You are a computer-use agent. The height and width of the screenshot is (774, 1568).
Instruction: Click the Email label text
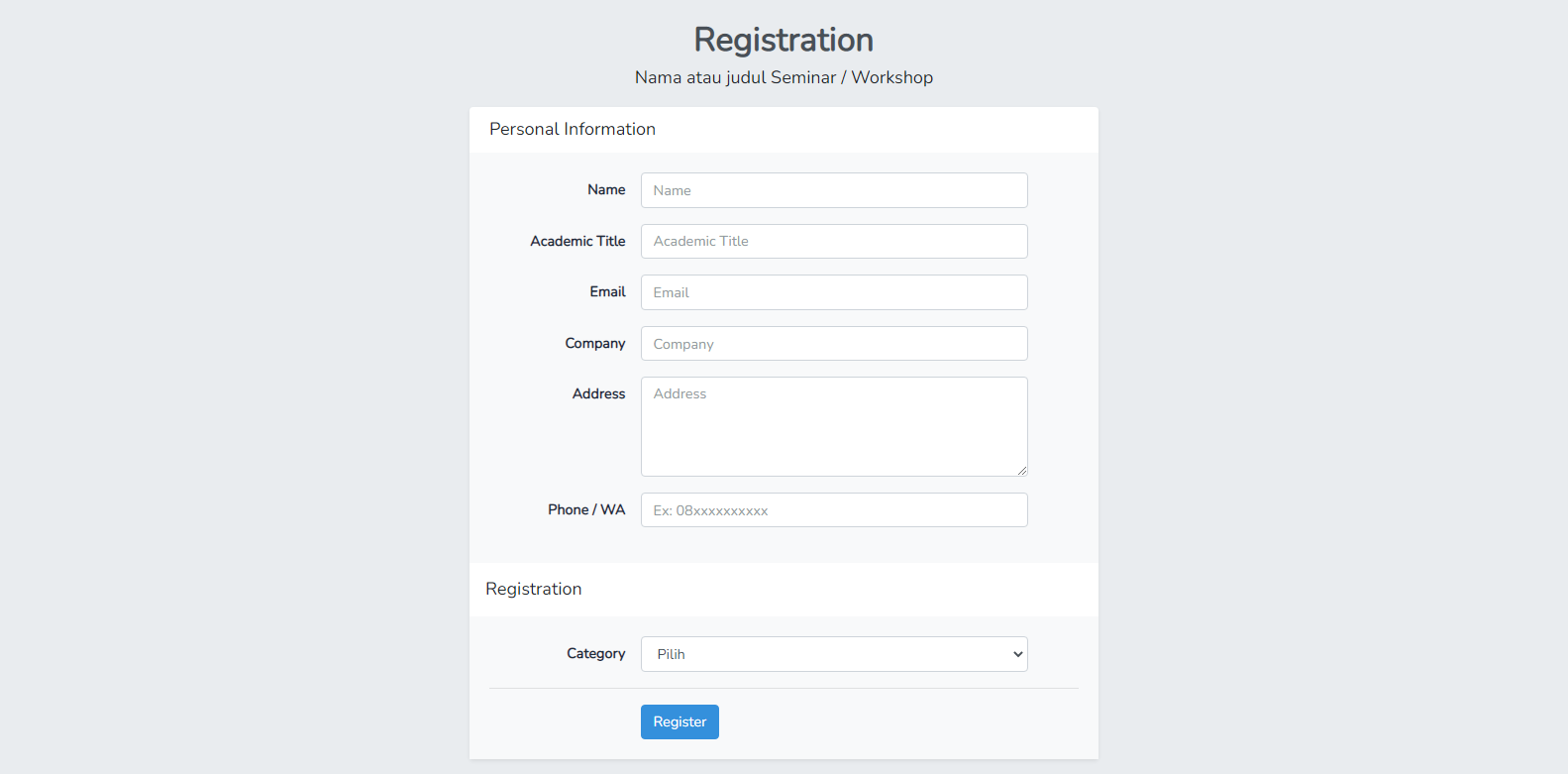pos(607,291)
